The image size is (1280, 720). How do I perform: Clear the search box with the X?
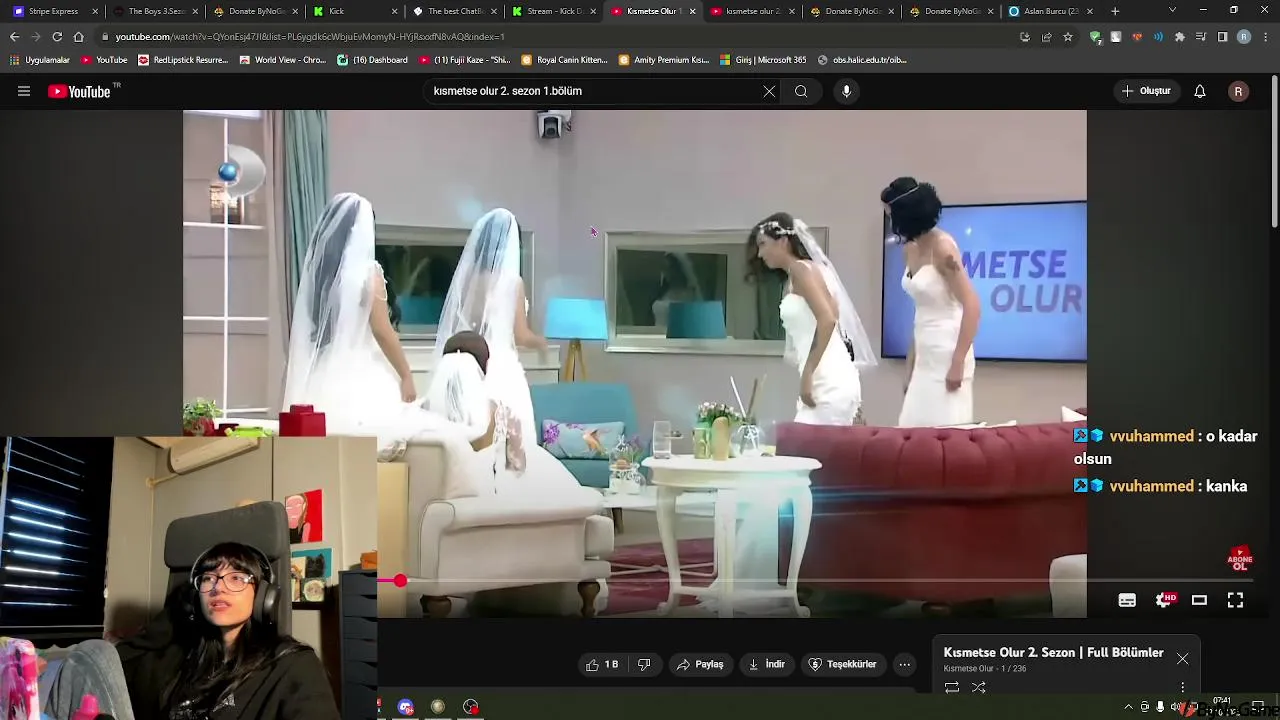(769, 91)
